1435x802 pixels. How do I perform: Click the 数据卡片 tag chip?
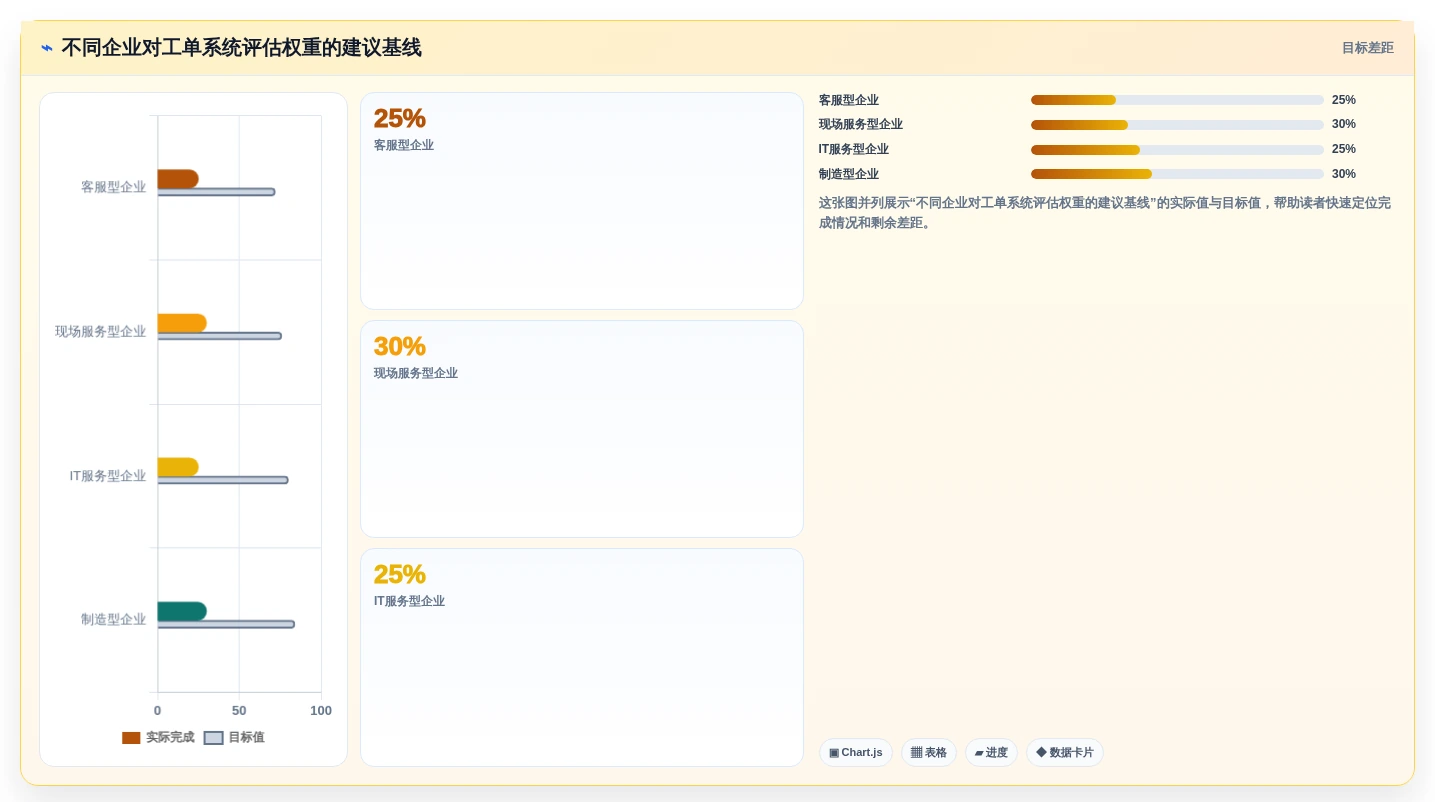coord(1065,753)
